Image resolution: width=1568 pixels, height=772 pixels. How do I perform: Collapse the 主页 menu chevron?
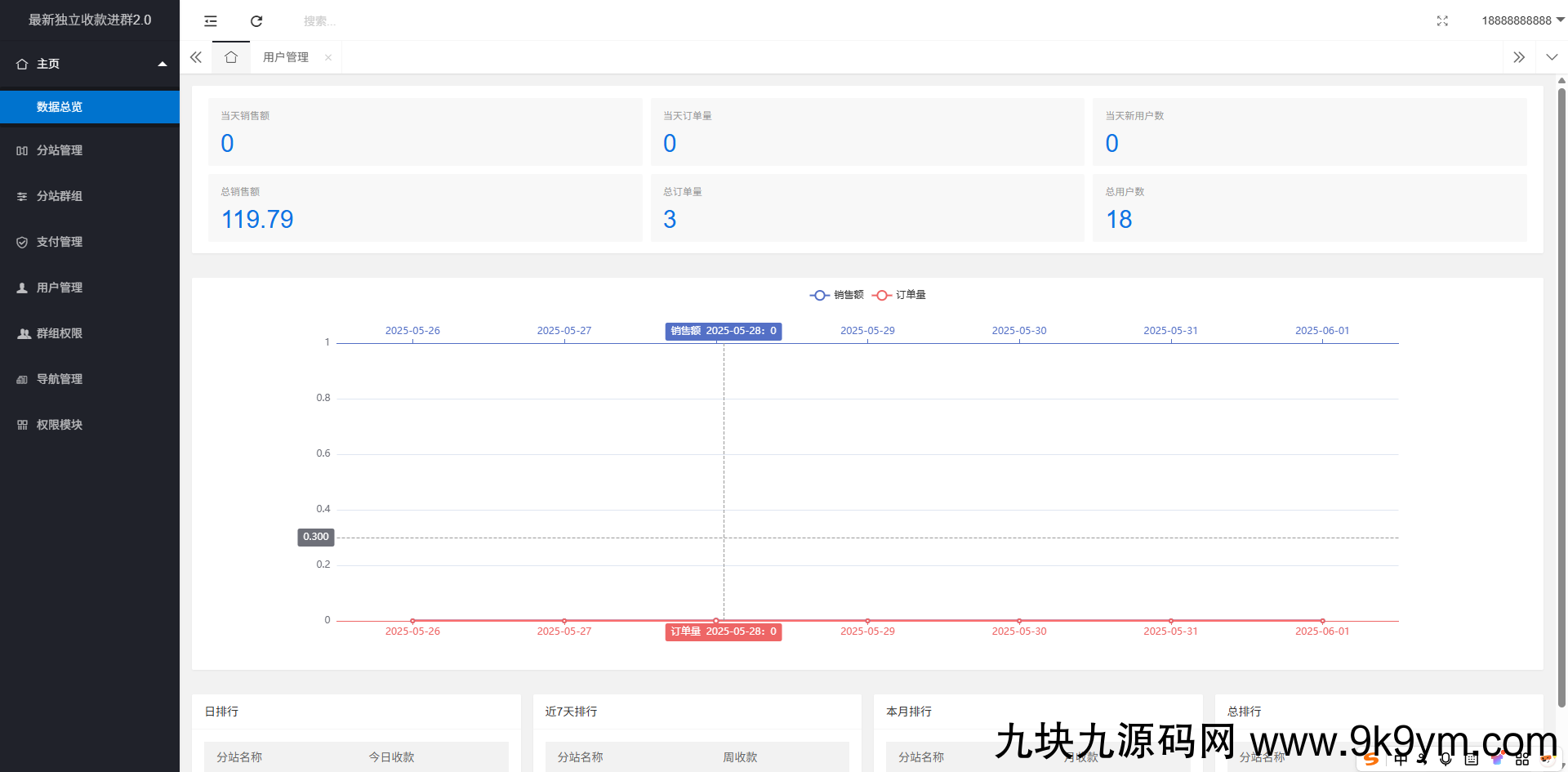[163, 63]
